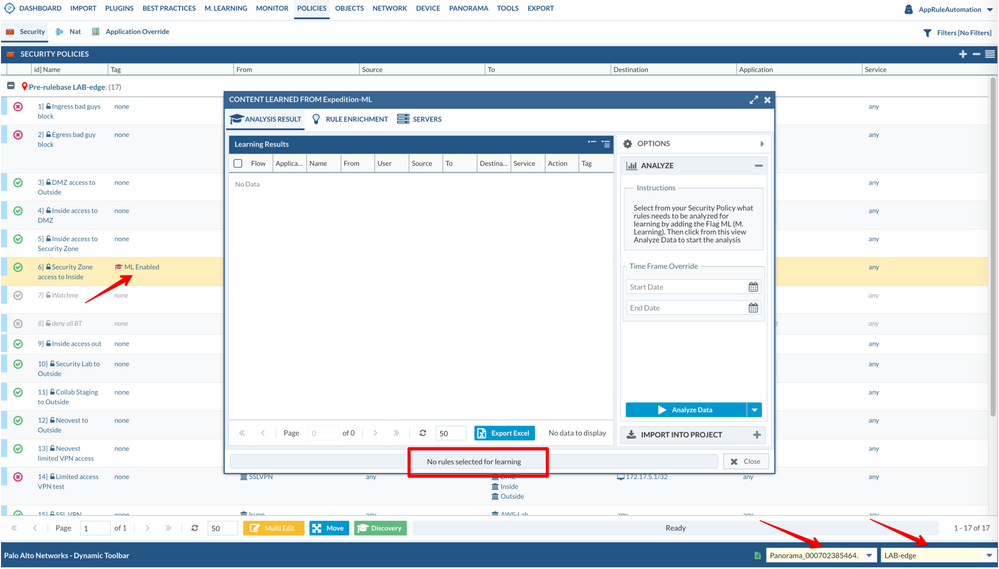Image resolution: width=999 pixels, height=569 pixels.
Task: Switch to Application Override tab
Action: click(131, 31)
